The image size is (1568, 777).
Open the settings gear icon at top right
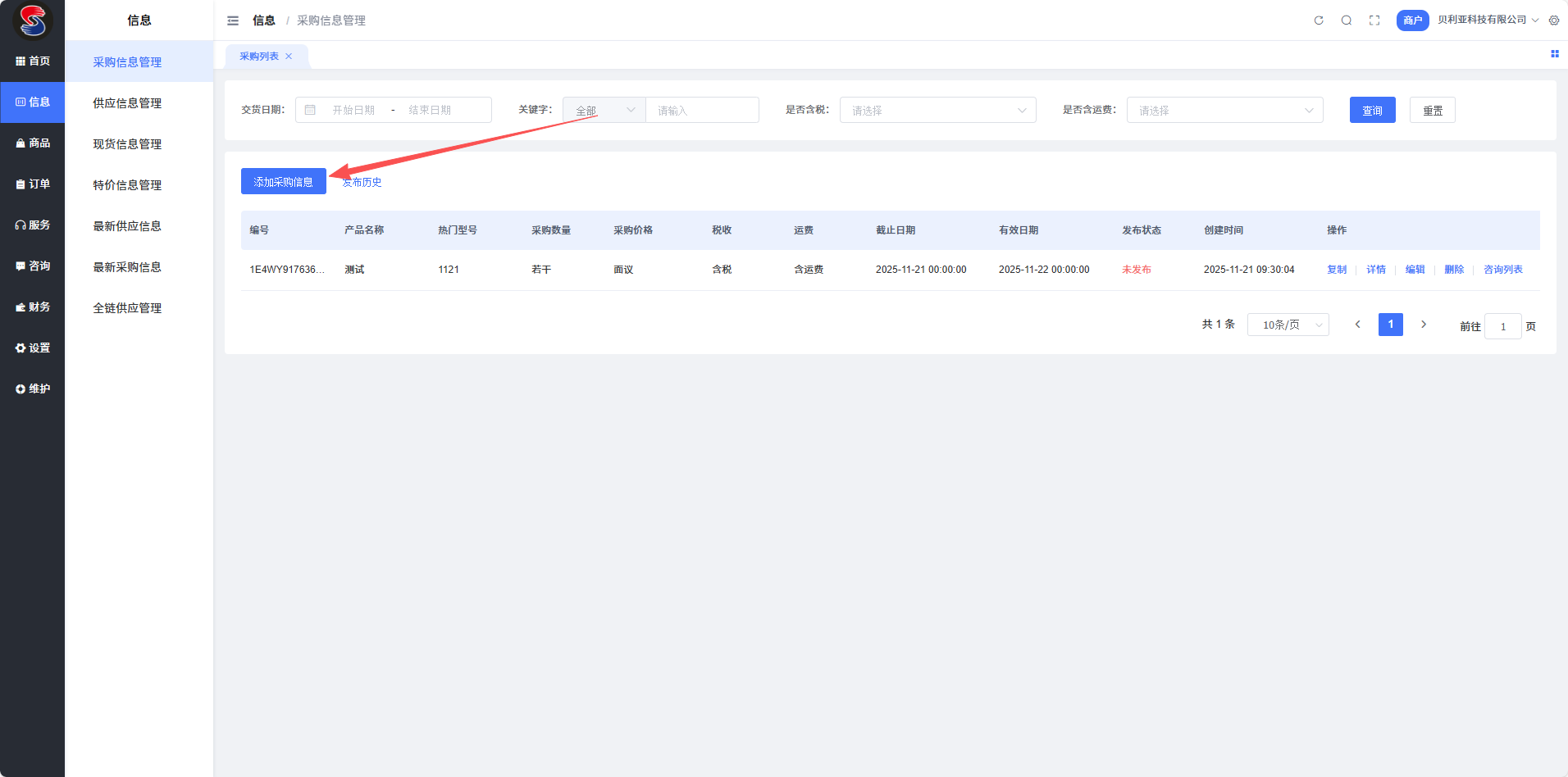[x=1554, y=20]
